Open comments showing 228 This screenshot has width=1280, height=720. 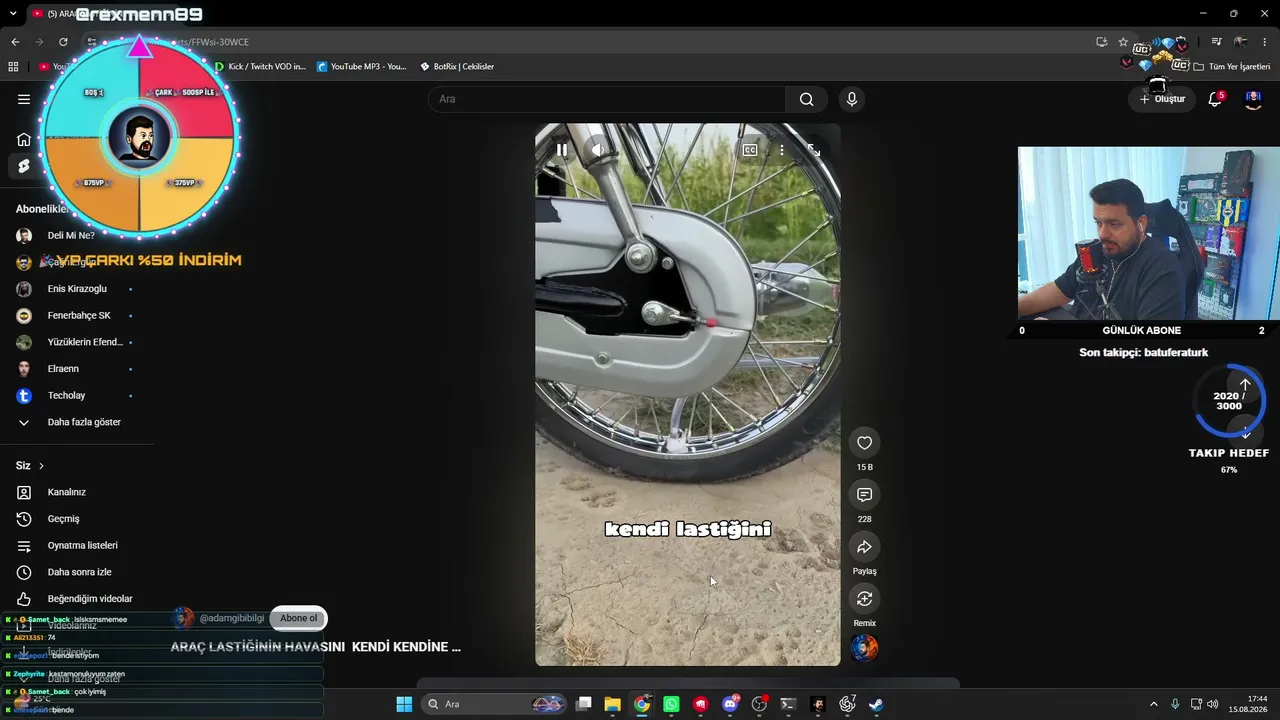tap(864, 495)
